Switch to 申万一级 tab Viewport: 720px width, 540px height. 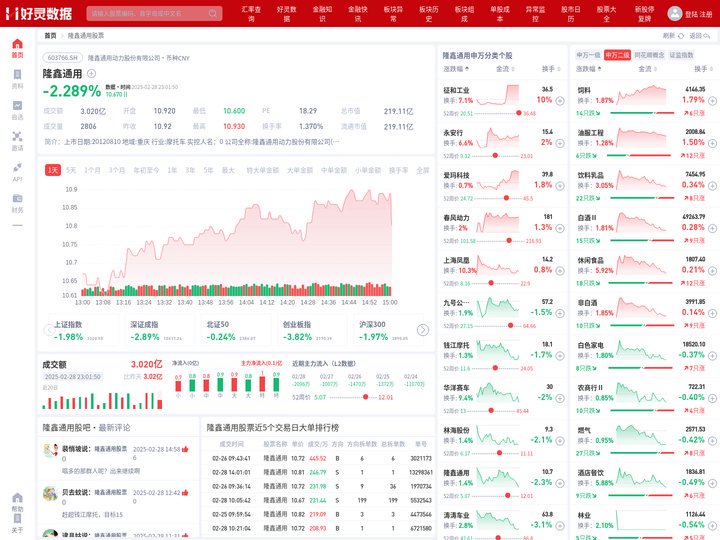click(588, 55)
